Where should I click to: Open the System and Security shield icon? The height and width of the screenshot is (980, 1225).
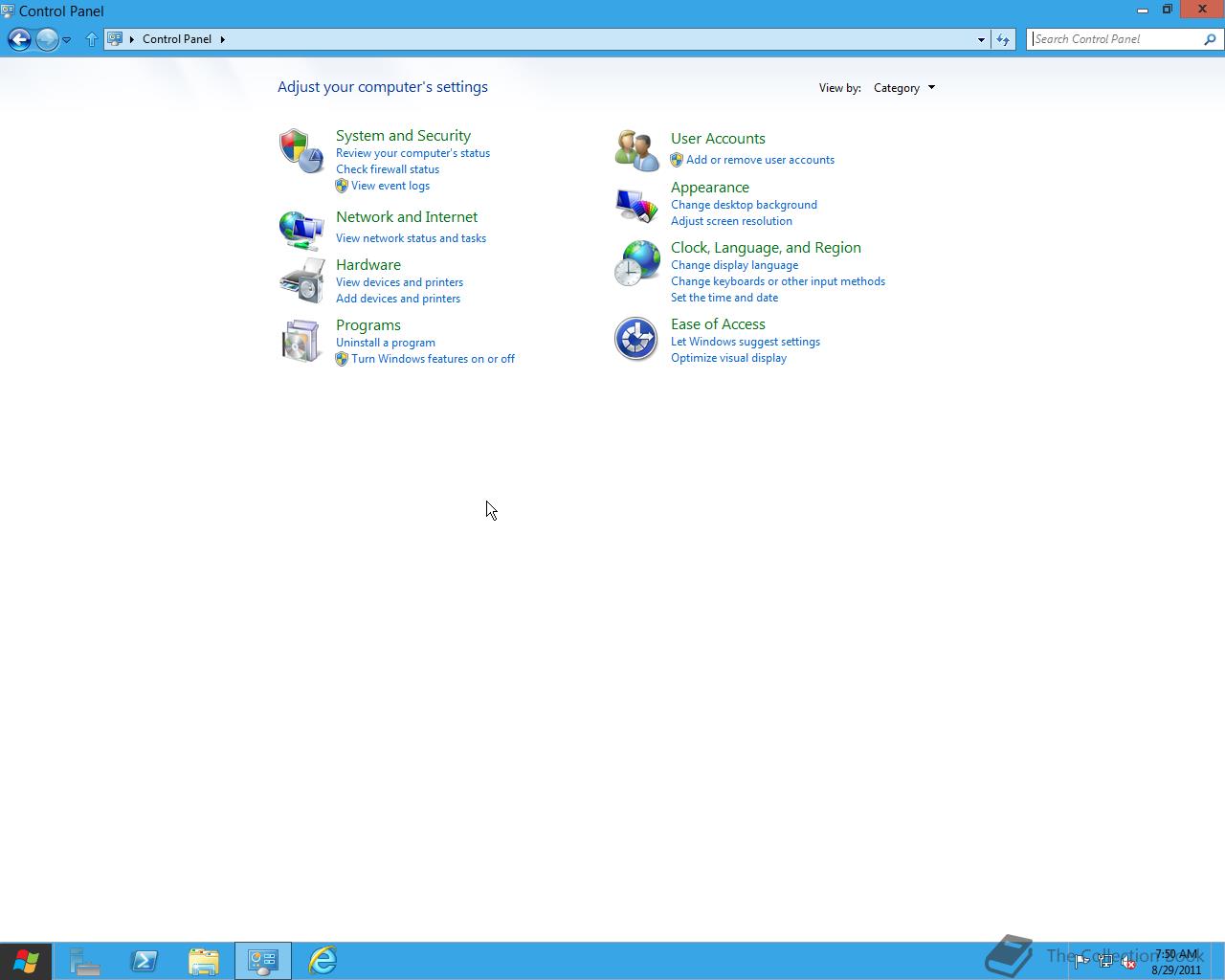(x=301, y=151)
